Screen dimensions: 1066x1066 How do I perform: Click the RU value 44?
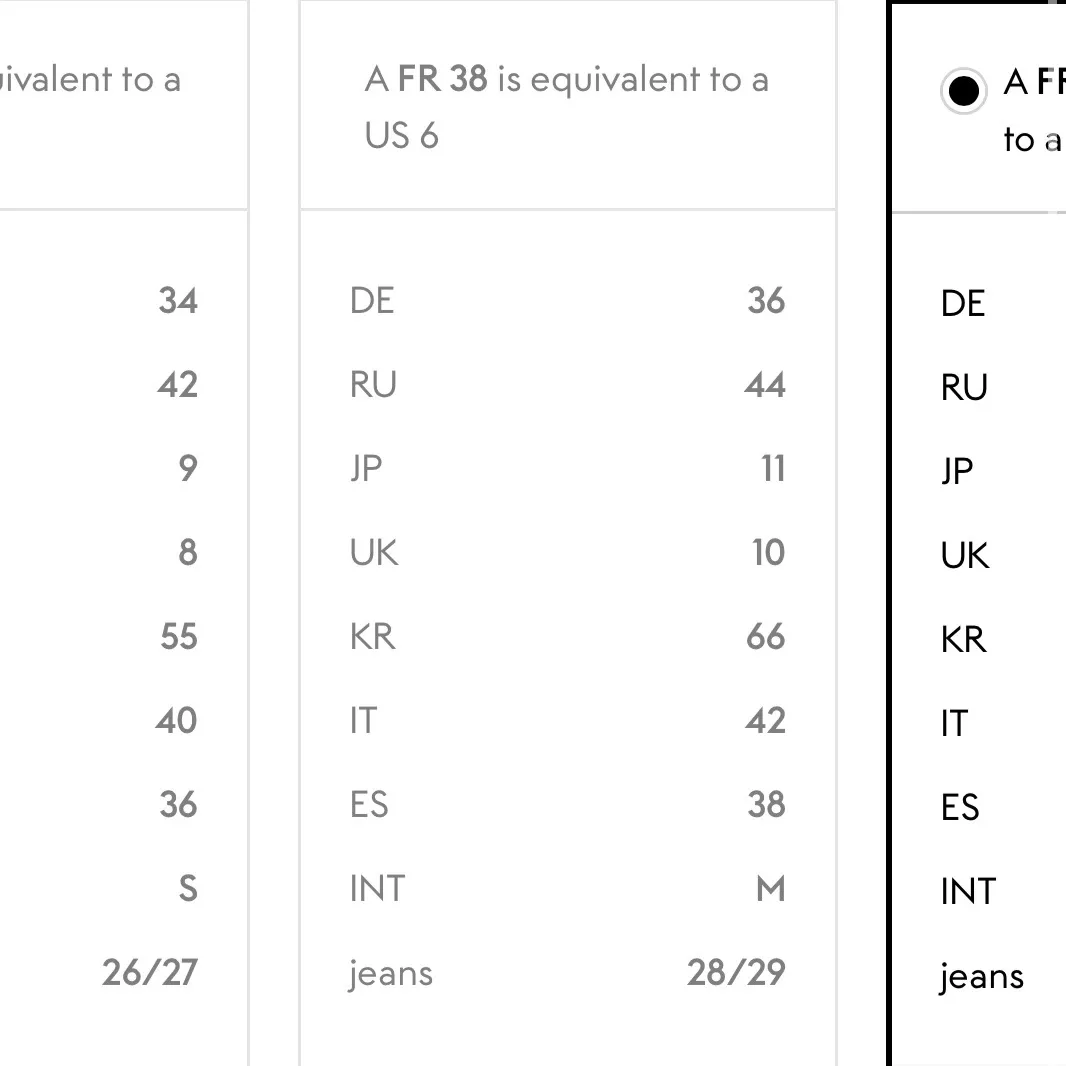[765, 385]
